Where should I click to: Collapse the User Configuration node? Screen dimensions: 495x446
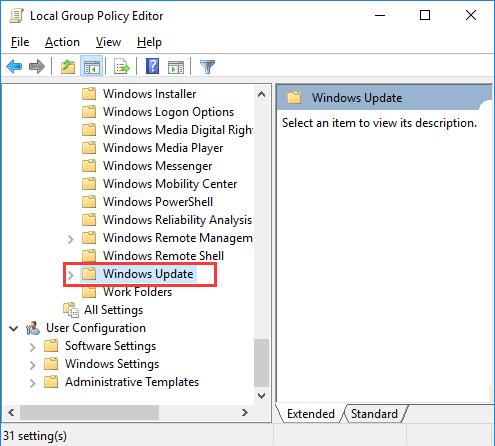click(14, 328)
